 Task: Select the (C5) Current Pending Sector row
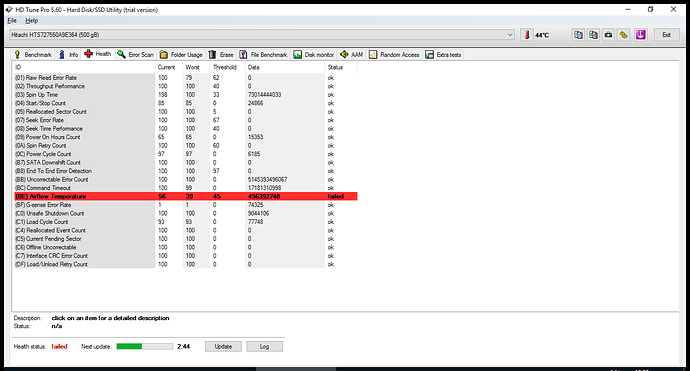(x=185, y=239)
